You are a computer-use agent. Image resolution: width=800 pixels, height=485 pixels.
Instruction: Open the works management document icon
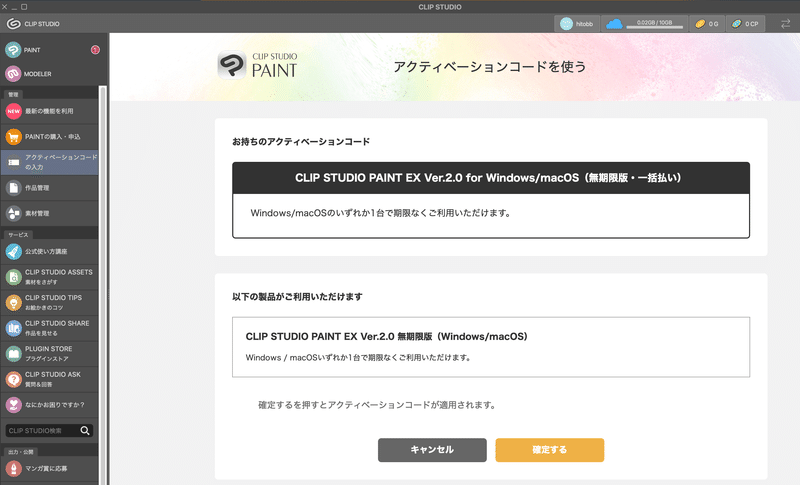pyautogui.click(x=13, y=188)
